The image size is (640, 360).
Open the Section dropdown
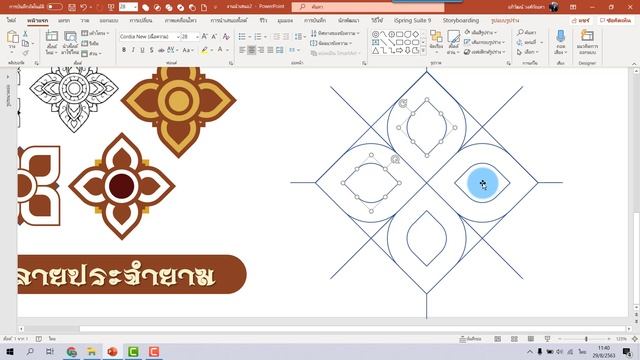click(x=92, y=53)
